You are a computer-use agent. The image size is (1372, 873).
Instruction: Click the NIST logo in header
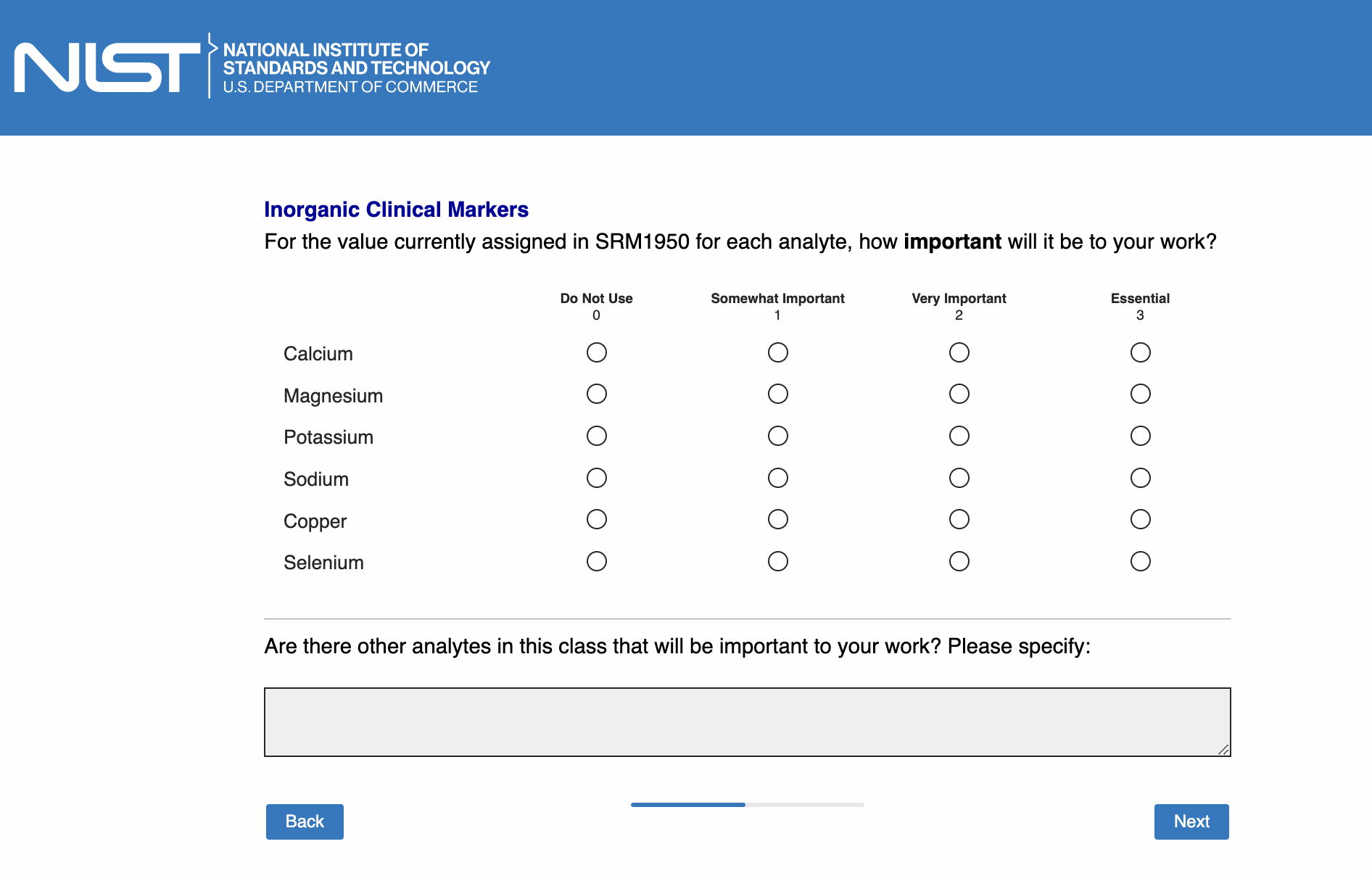tap(107, 67)
